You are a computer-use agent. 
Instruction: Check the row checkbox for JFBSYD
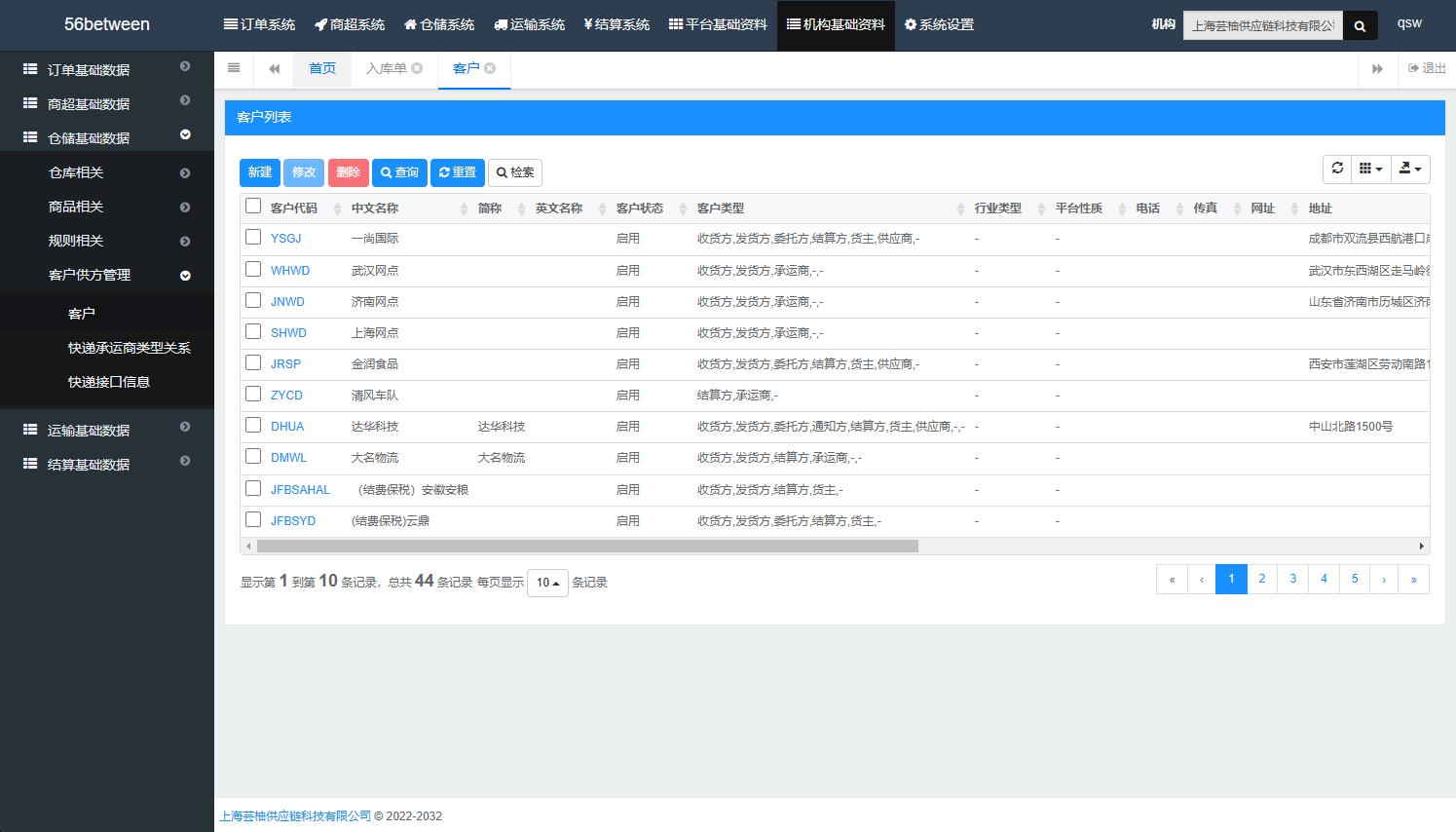point(253,519)
